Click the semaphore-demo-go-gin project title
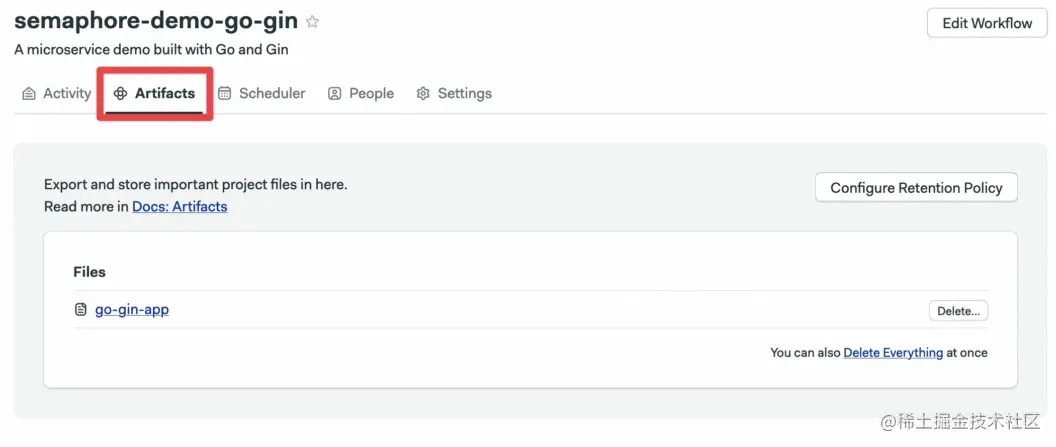Image resolution: width=1056 pixels, height=447 pixels. tap(155, 22)
